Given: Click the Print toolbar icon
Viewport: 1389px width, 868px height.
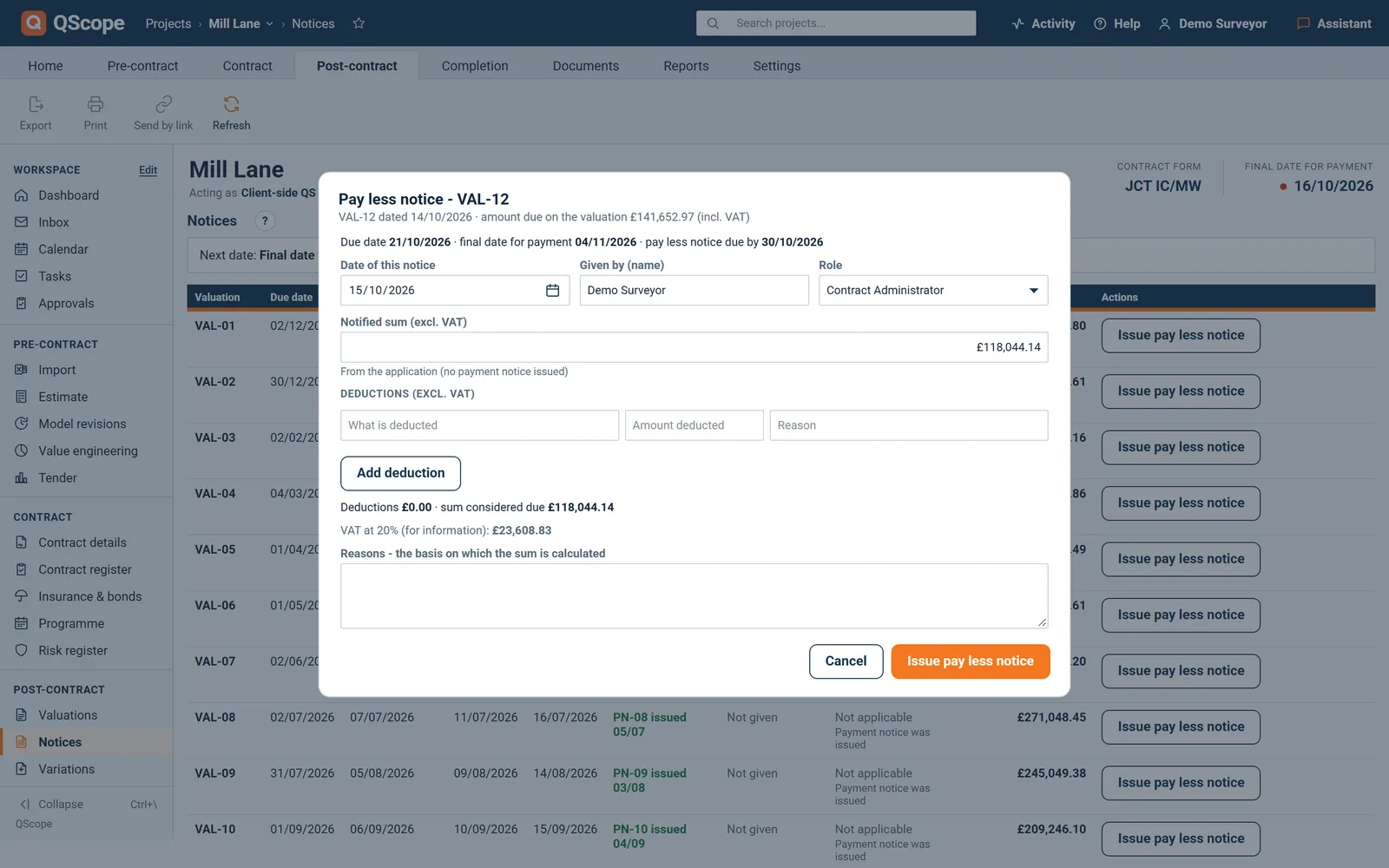Looking at the screenshot, I should click(95, 113).
